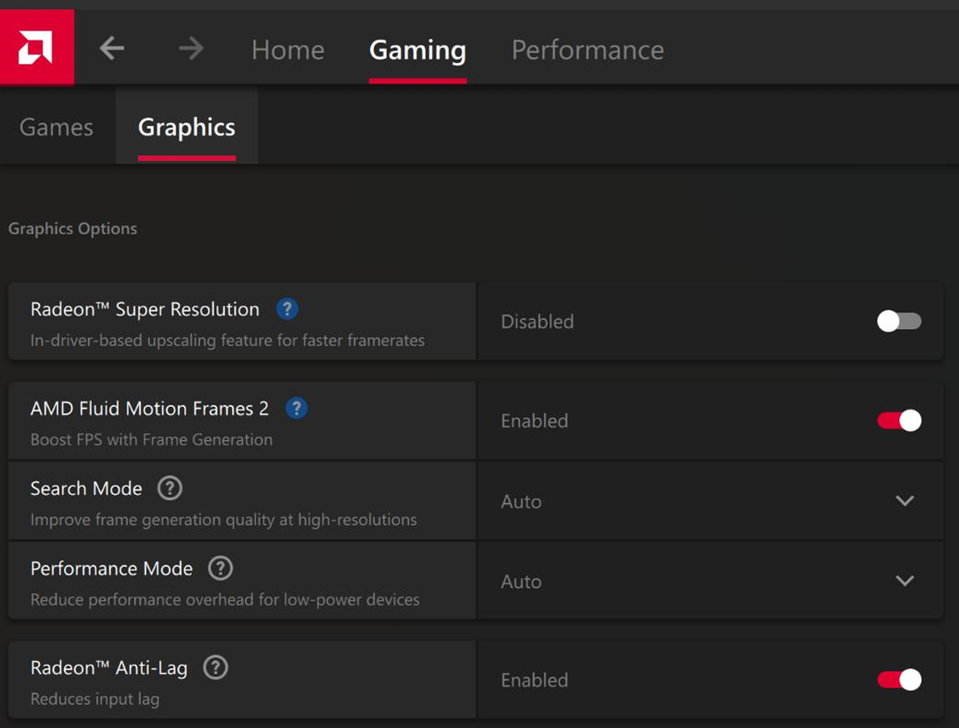The image size is (959, 728).
Task: Expand the Performance Mode Auto dropdown
Action: (905, 580)
